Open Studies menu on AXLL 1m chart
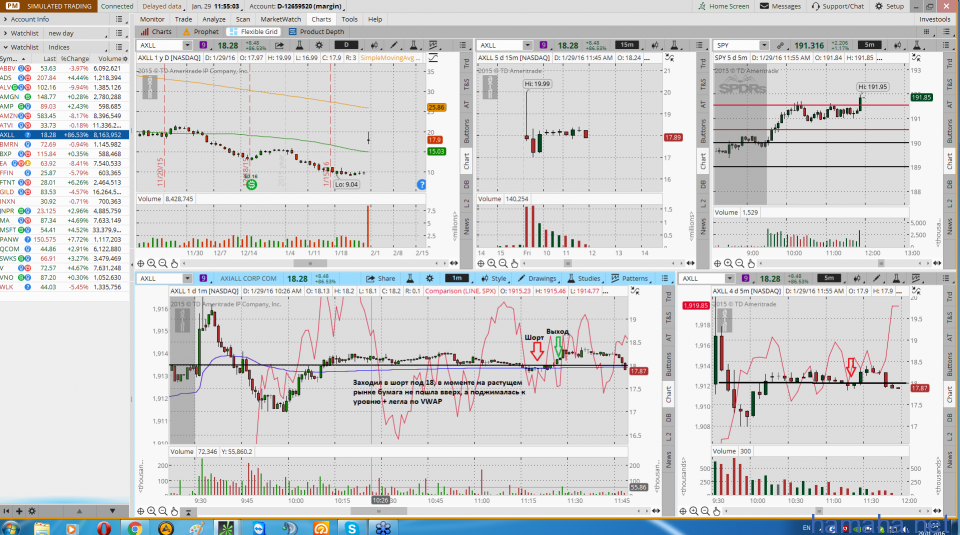 point(584,279)
